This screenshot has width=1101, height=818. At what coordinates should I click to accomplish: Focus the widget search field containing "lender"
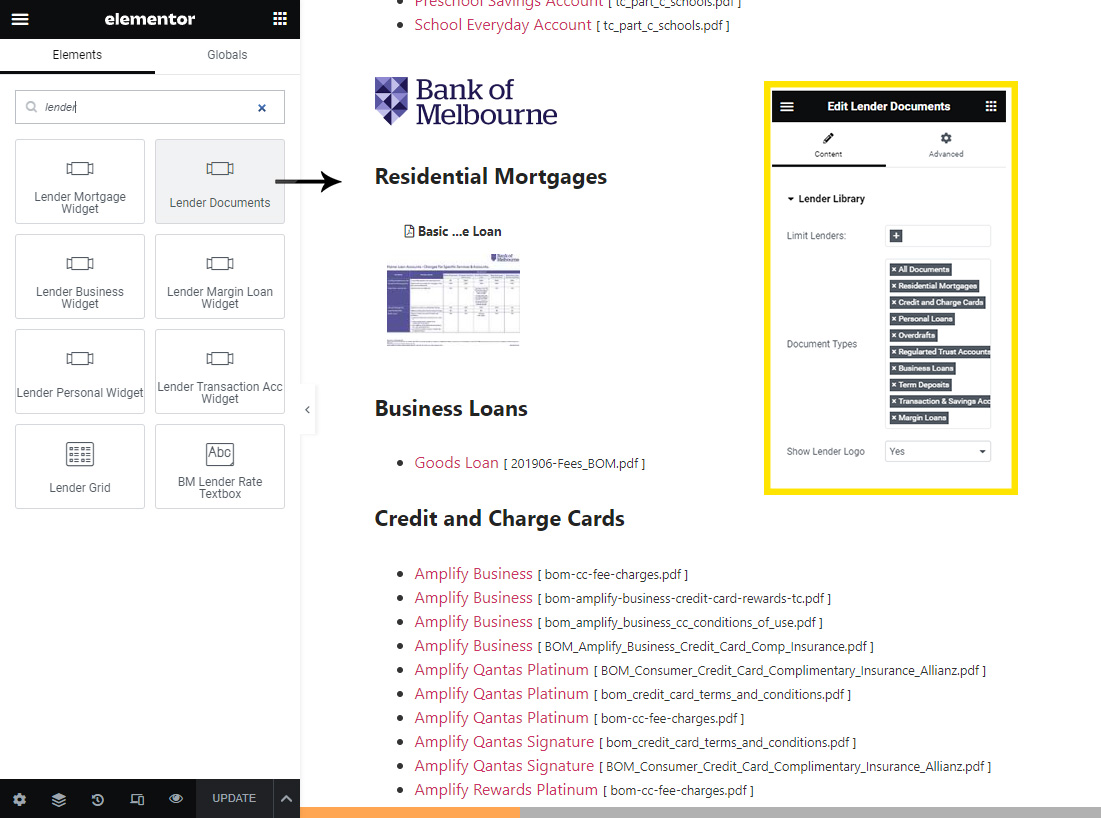point(150,107)
